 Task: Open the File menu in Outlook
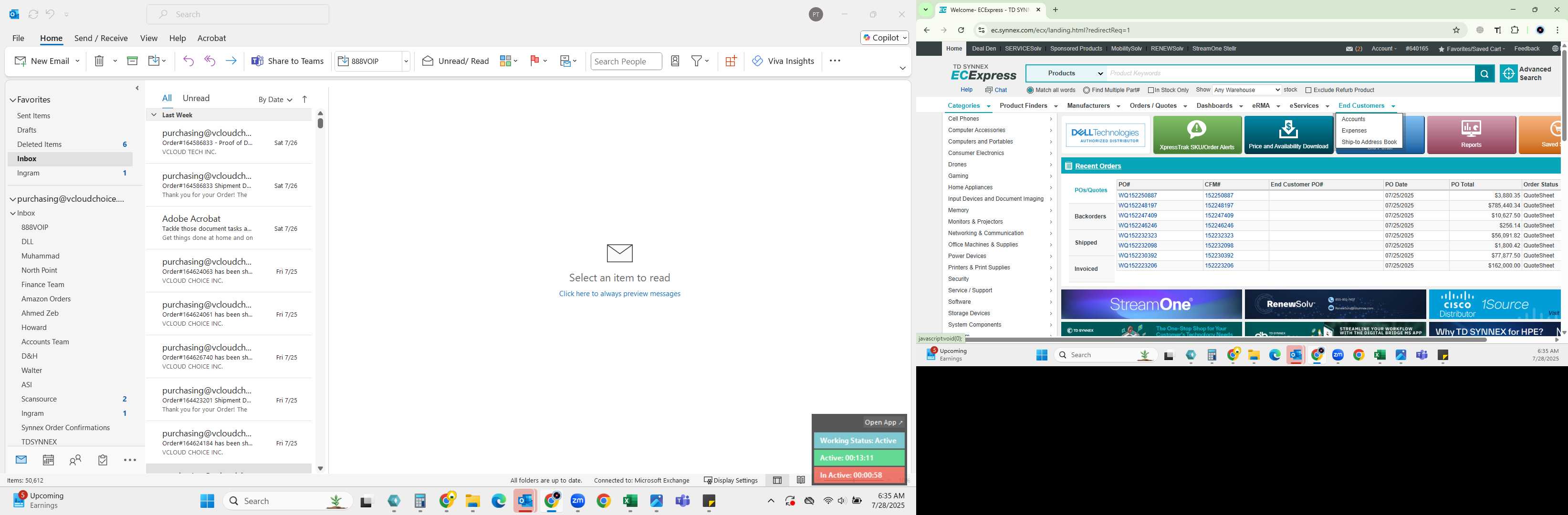[18, 38]
